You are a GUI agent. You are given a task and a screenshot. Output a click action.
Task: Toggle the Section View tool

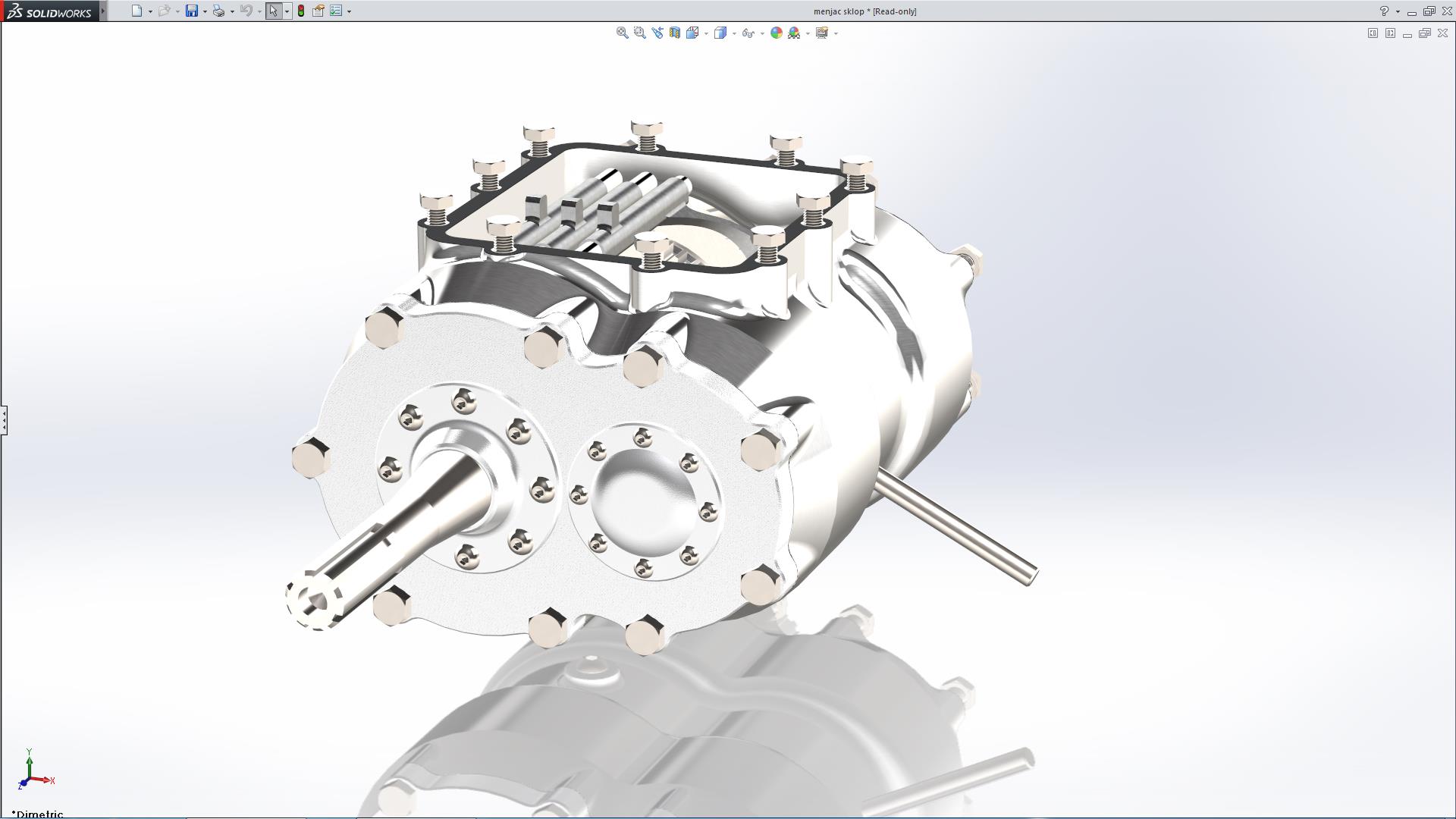coord(674,33)
